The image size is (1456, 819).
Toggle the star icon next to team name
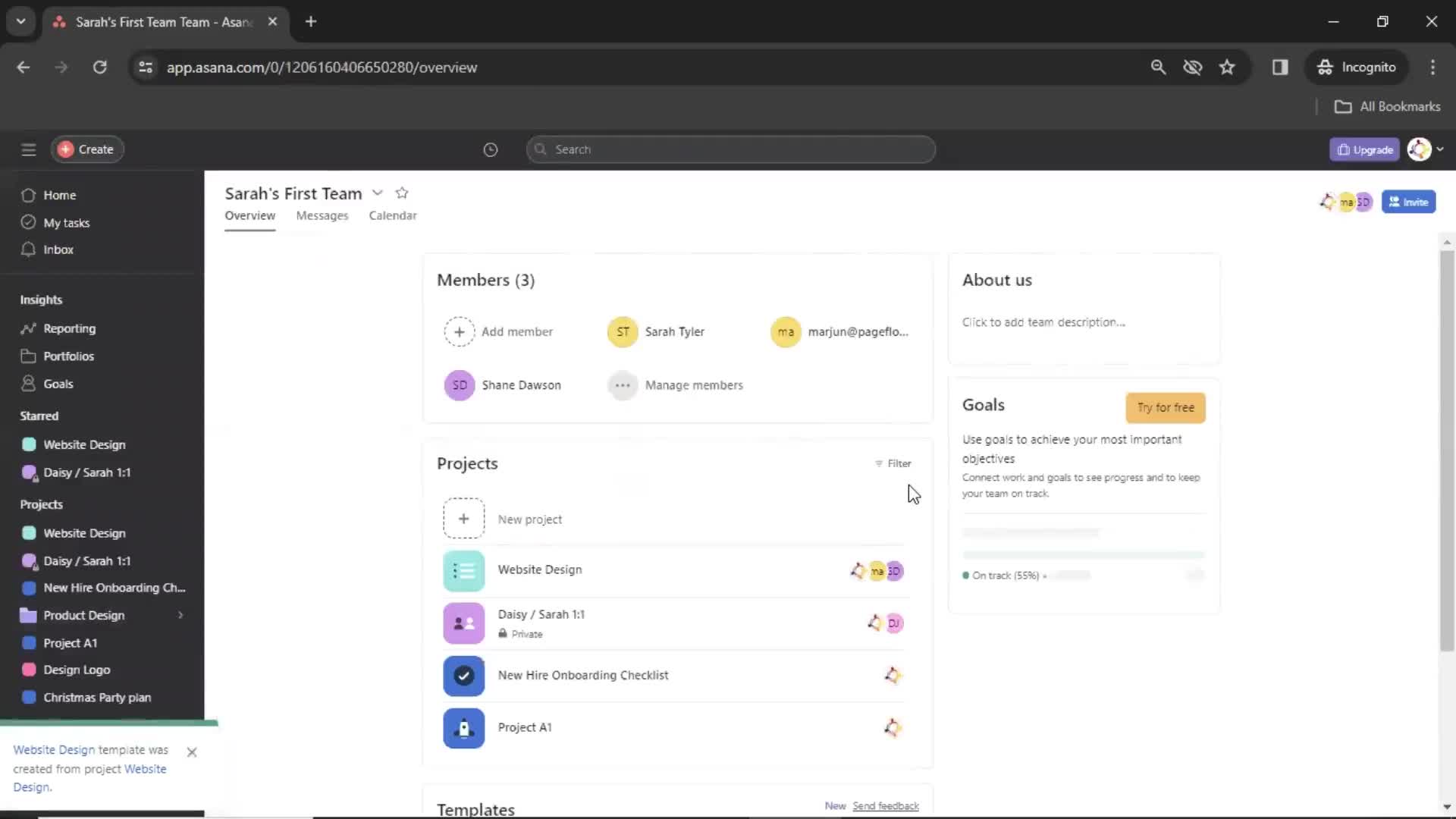(401, 193)
